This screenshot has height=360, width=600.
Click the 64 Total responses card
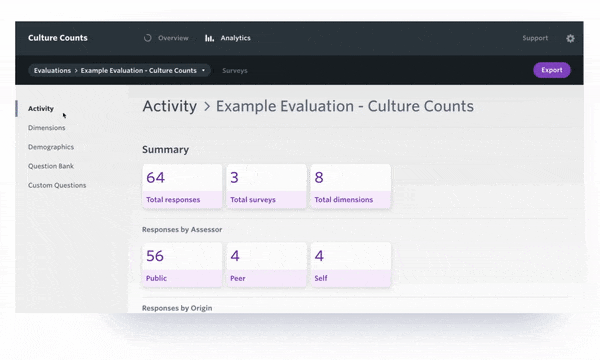[182, 186]
